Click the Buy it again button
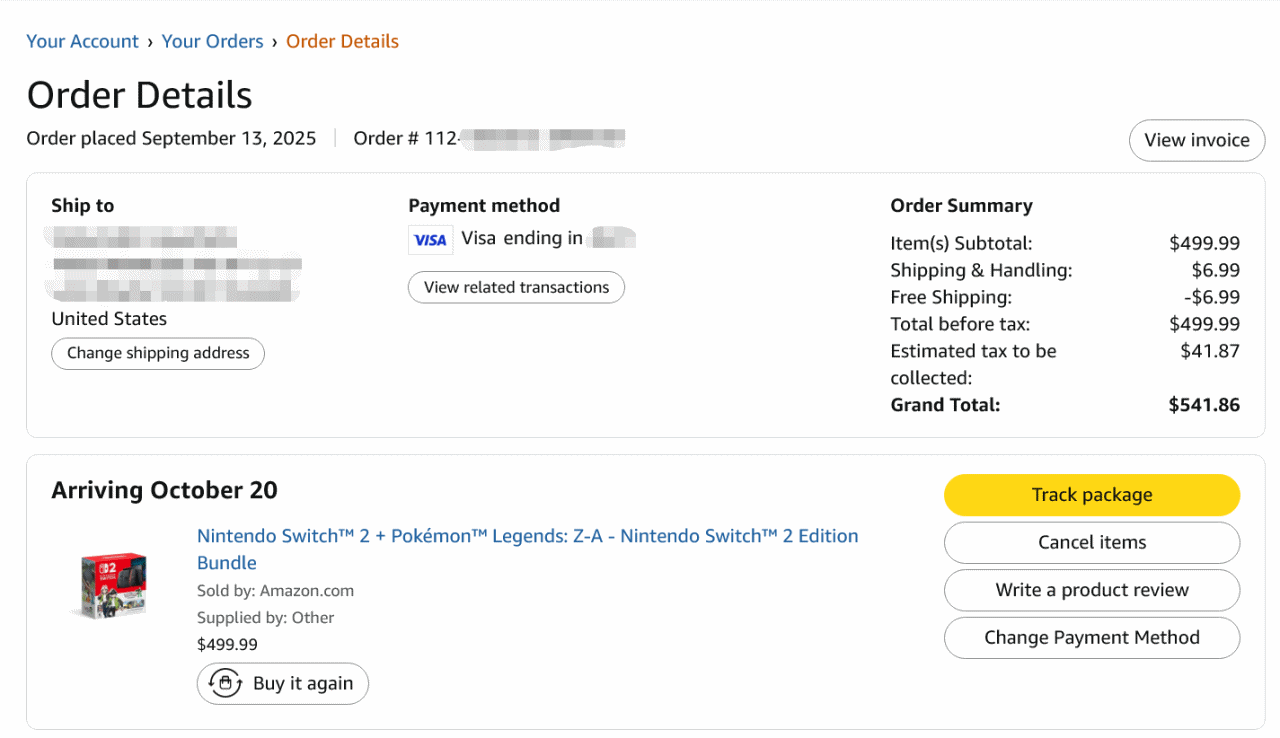Screen dimensions: 1280x738 (x=283, y=684)
